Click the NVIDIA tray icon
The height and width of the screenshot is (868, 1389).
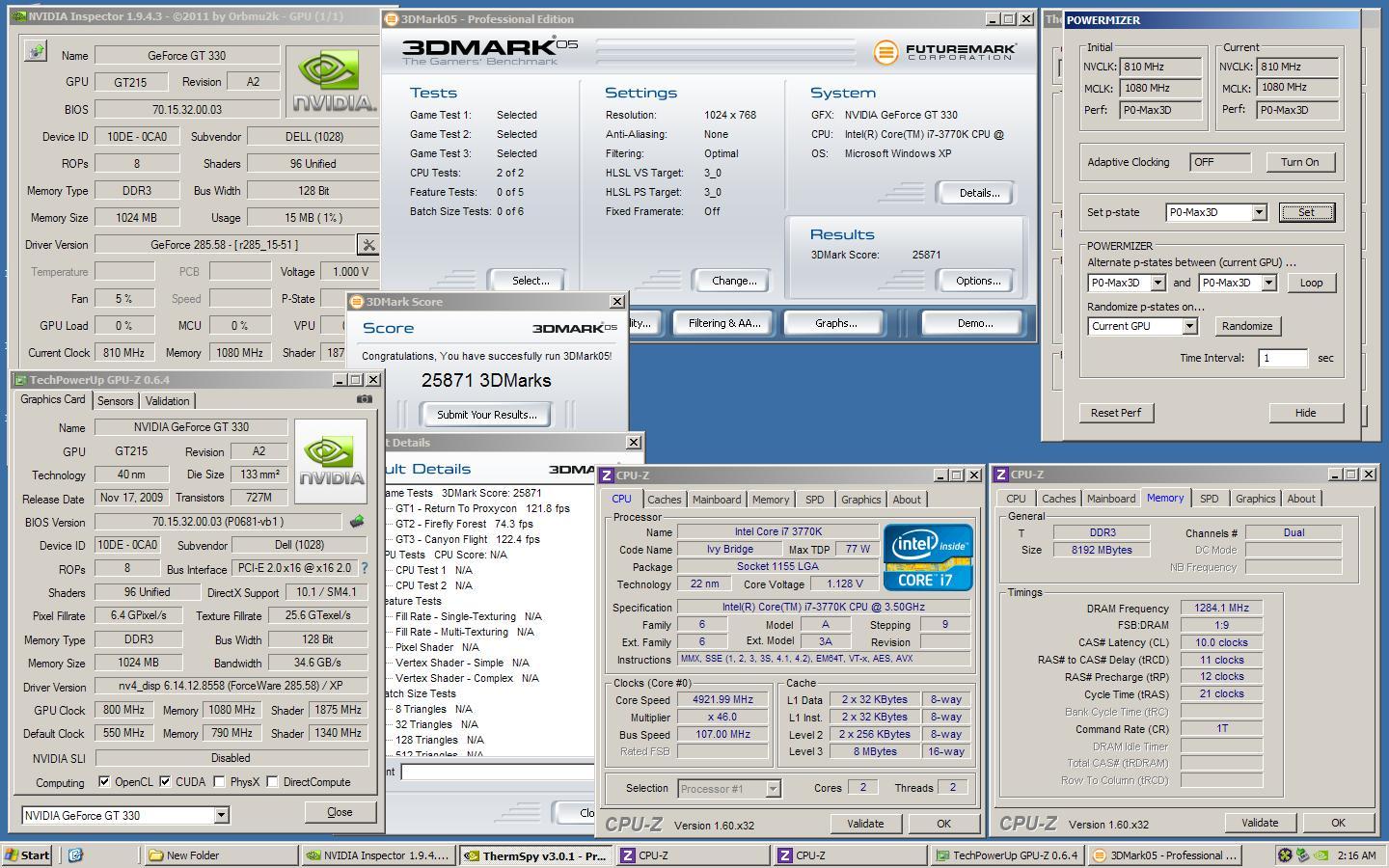(x=1320, y=854)
